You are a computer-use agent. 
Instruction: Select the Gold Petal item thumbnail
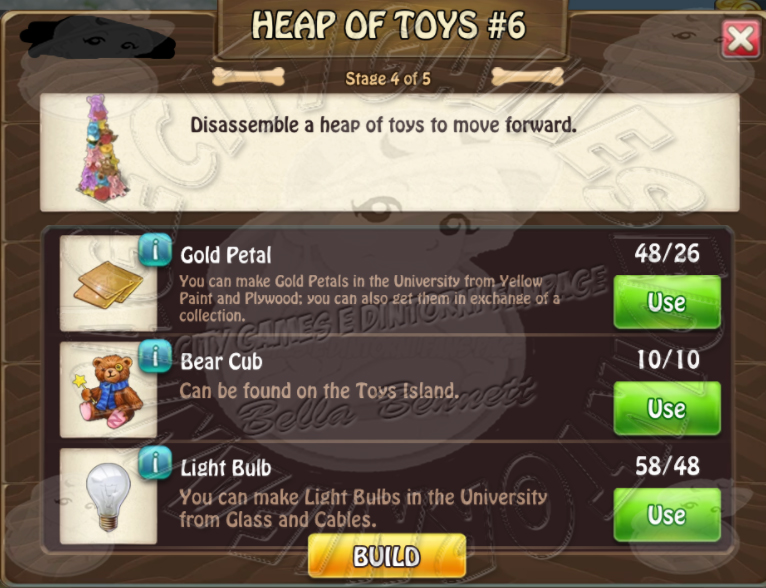coord(108,283)
